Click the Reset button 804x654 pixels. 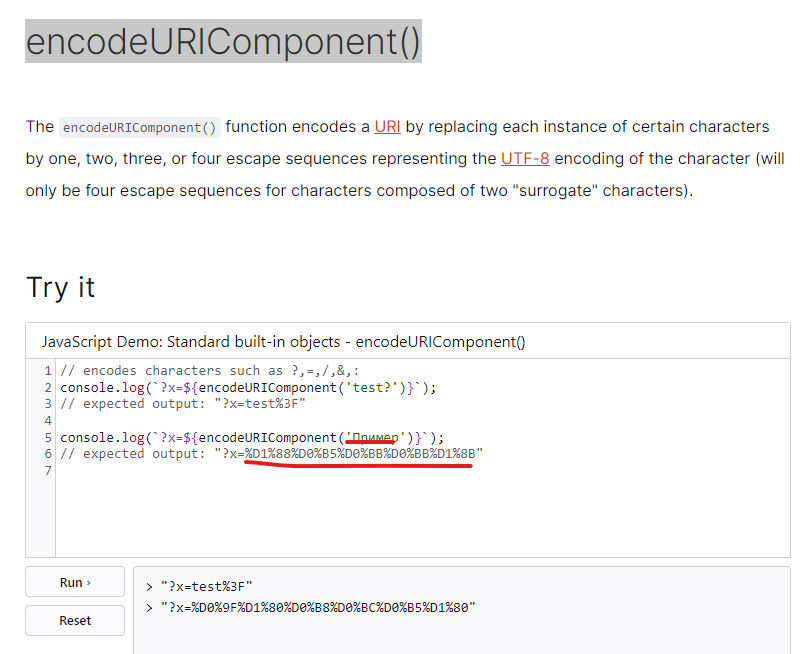(75, 621)
